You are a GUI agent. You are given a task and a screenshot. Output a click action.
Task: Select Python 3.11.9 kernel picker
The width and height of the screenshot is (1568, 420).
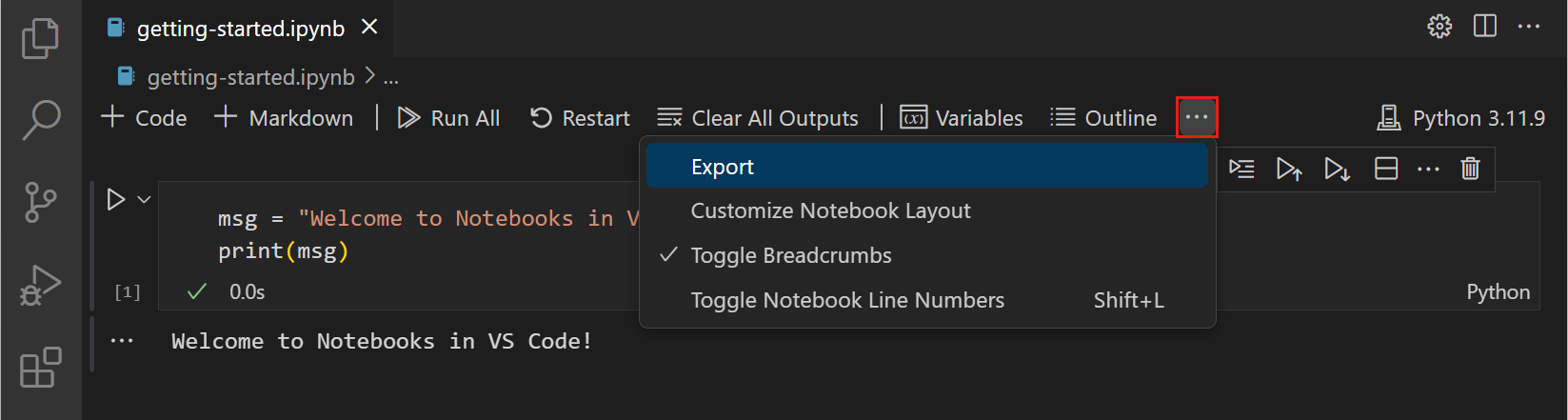tap(1460, 118)
